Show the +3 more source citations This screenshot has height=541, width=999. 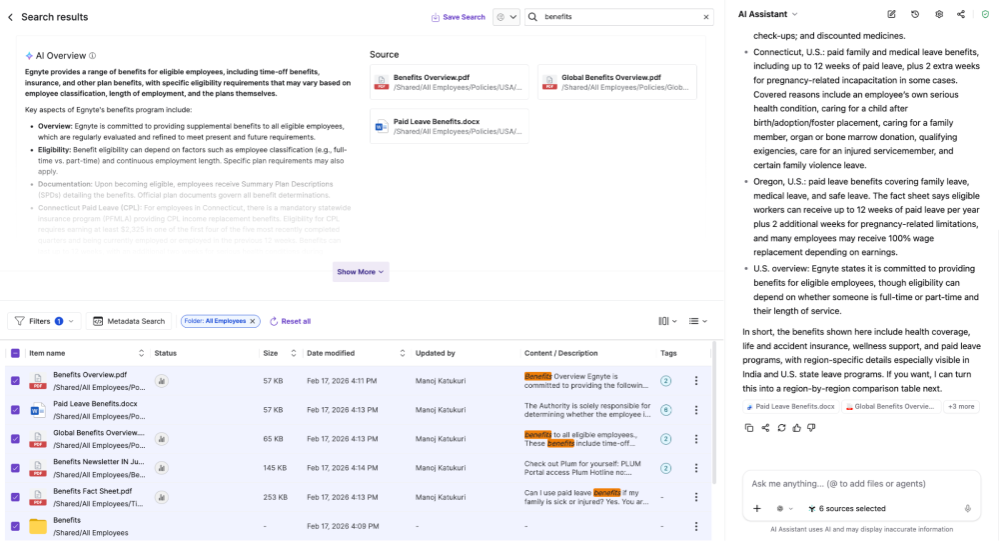point(961,407)
